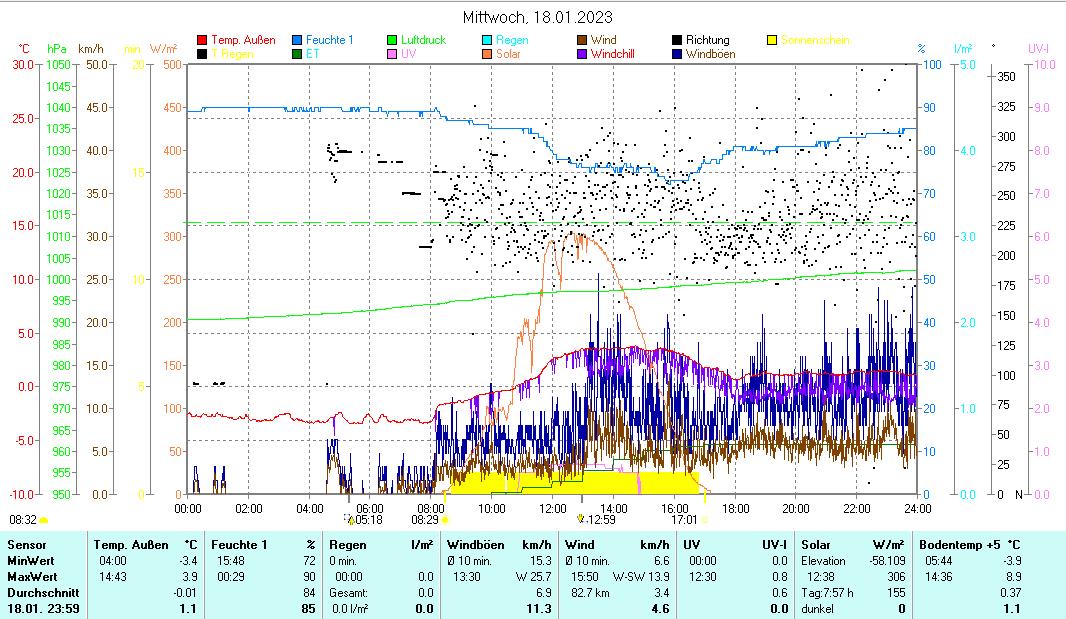1066x619 pixels.
Task: Click the 08:29 sunrise time marker
Action: click(x=425, y=519)
